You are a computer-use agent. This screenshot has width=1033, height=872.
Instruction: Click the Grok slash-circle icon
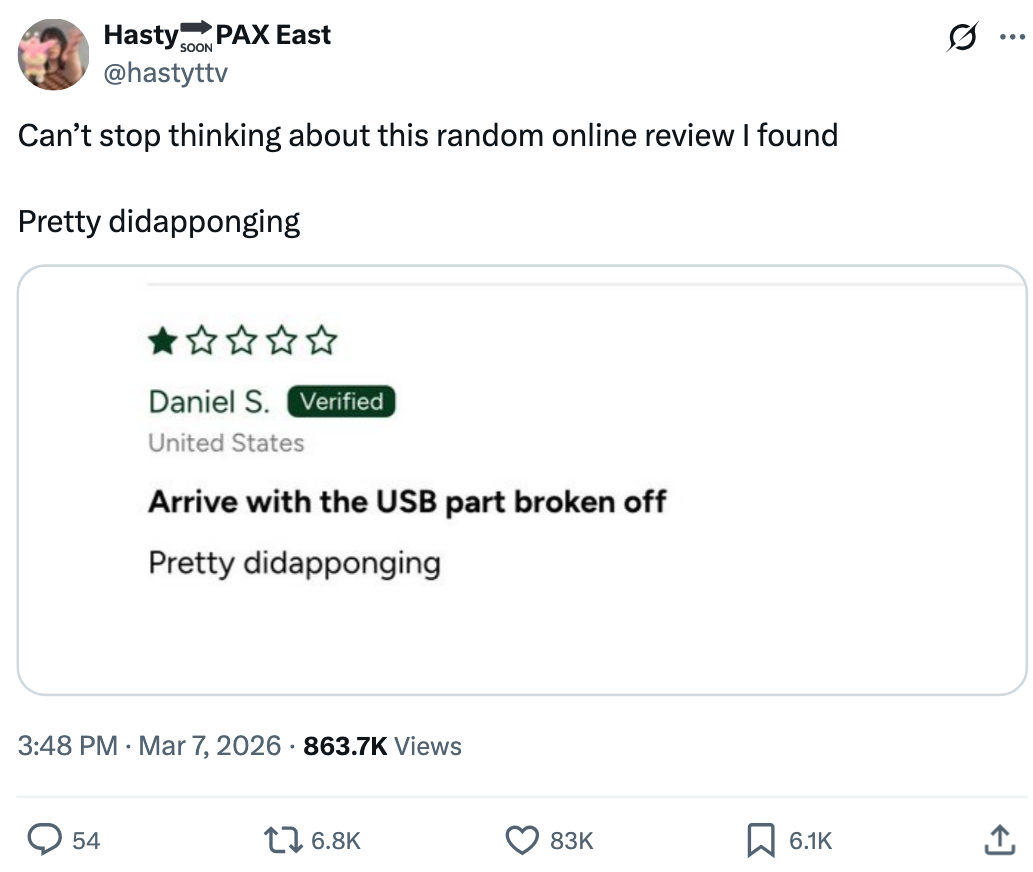[x=962, y=37]
